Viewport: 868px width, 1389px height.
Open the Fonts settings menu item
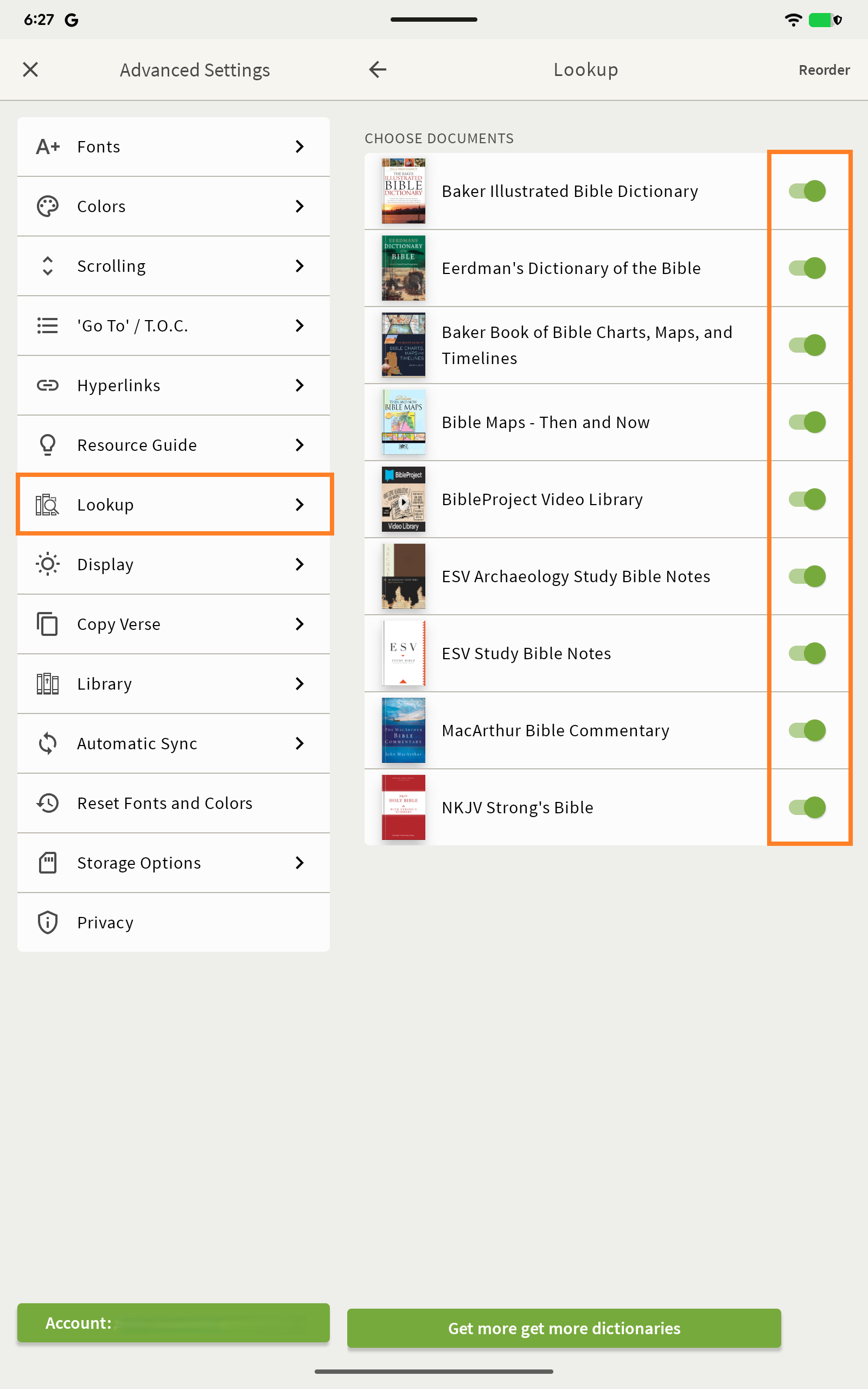tap(174, 147)
